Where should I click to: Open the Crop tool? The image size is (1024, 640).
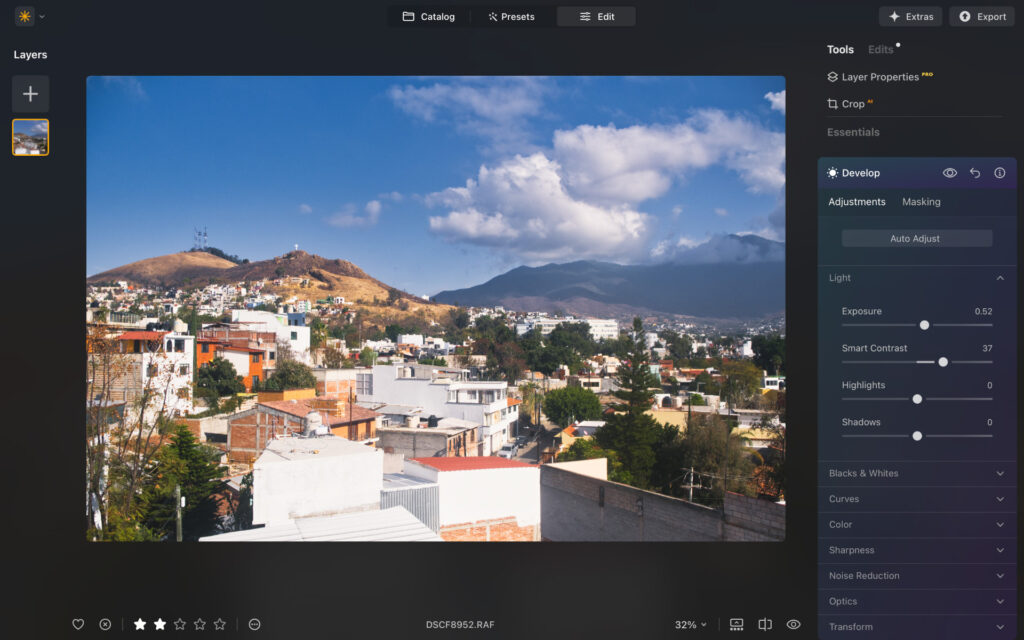pos(851,103)
